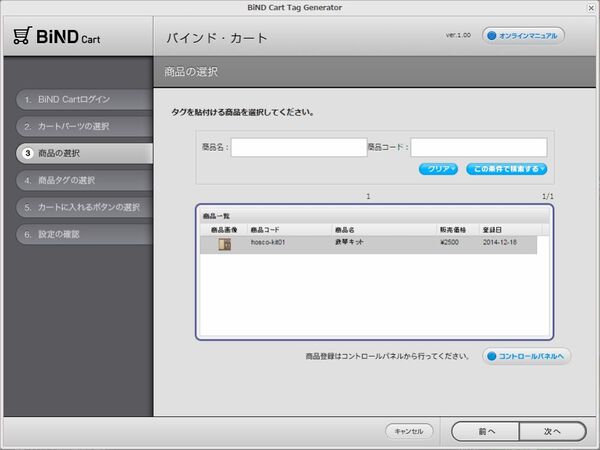
Task: Go to step 2 カートパーツの選択
Action: (84, 126)
